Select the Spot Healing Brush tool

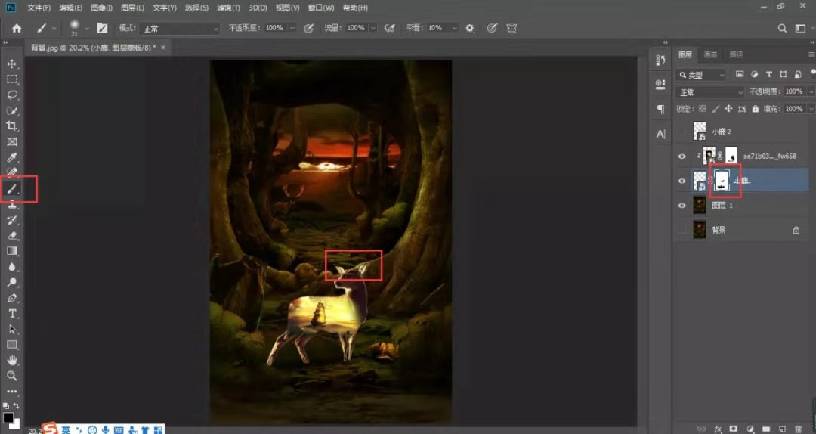tap(12, 172)
